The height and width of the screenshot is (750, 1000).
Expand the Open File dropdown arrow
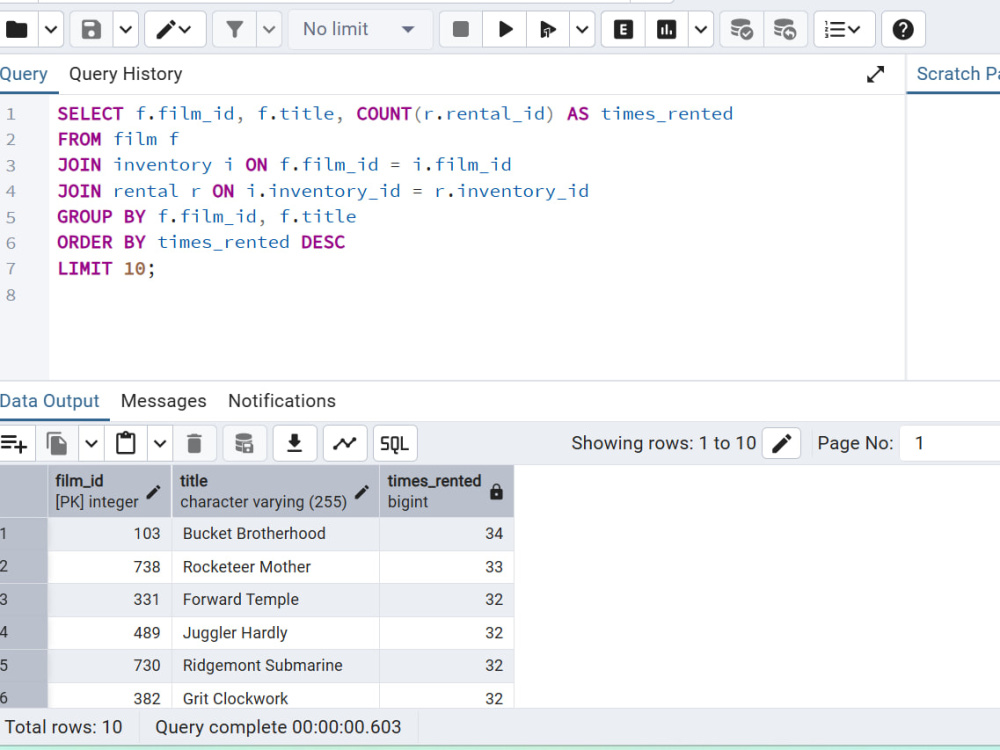[x=51, y=29]
